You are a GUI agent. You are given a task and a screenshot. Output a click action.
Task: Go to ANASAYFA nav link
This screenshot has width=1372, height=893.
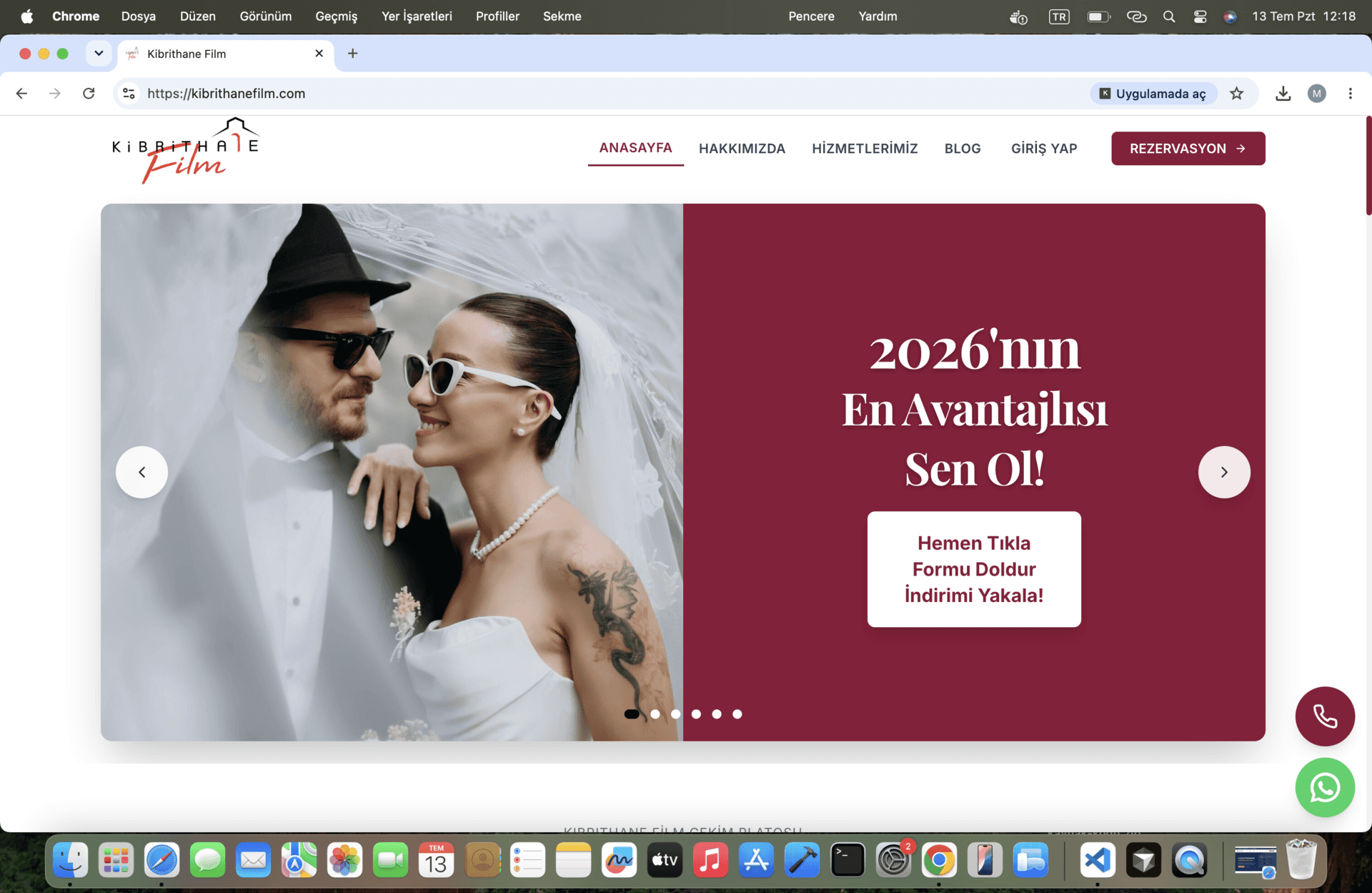click(635, 148)
